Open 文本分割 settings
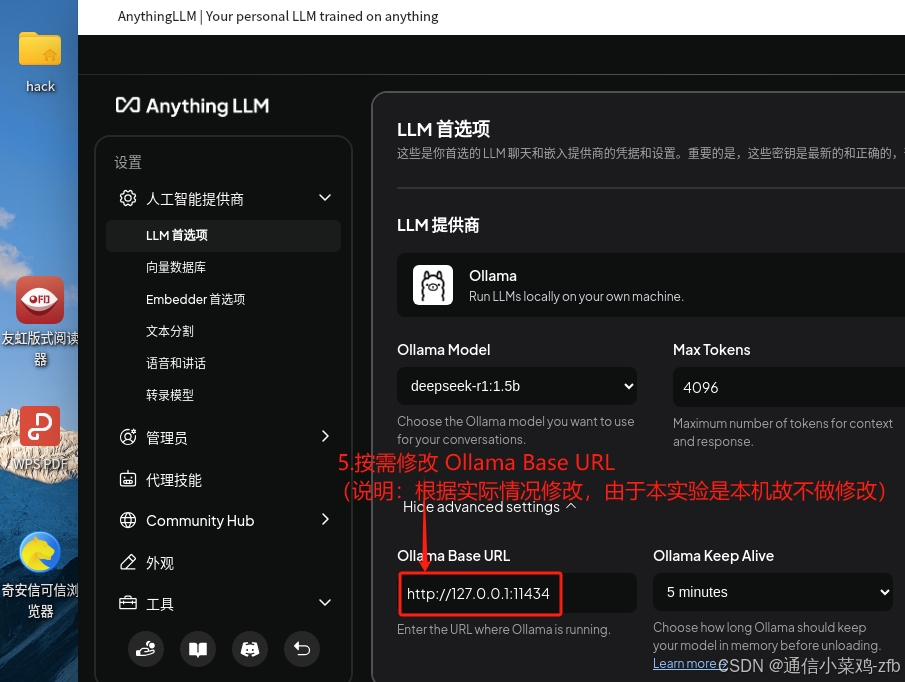The image size is (905, 682). click(x=170, y=331)
